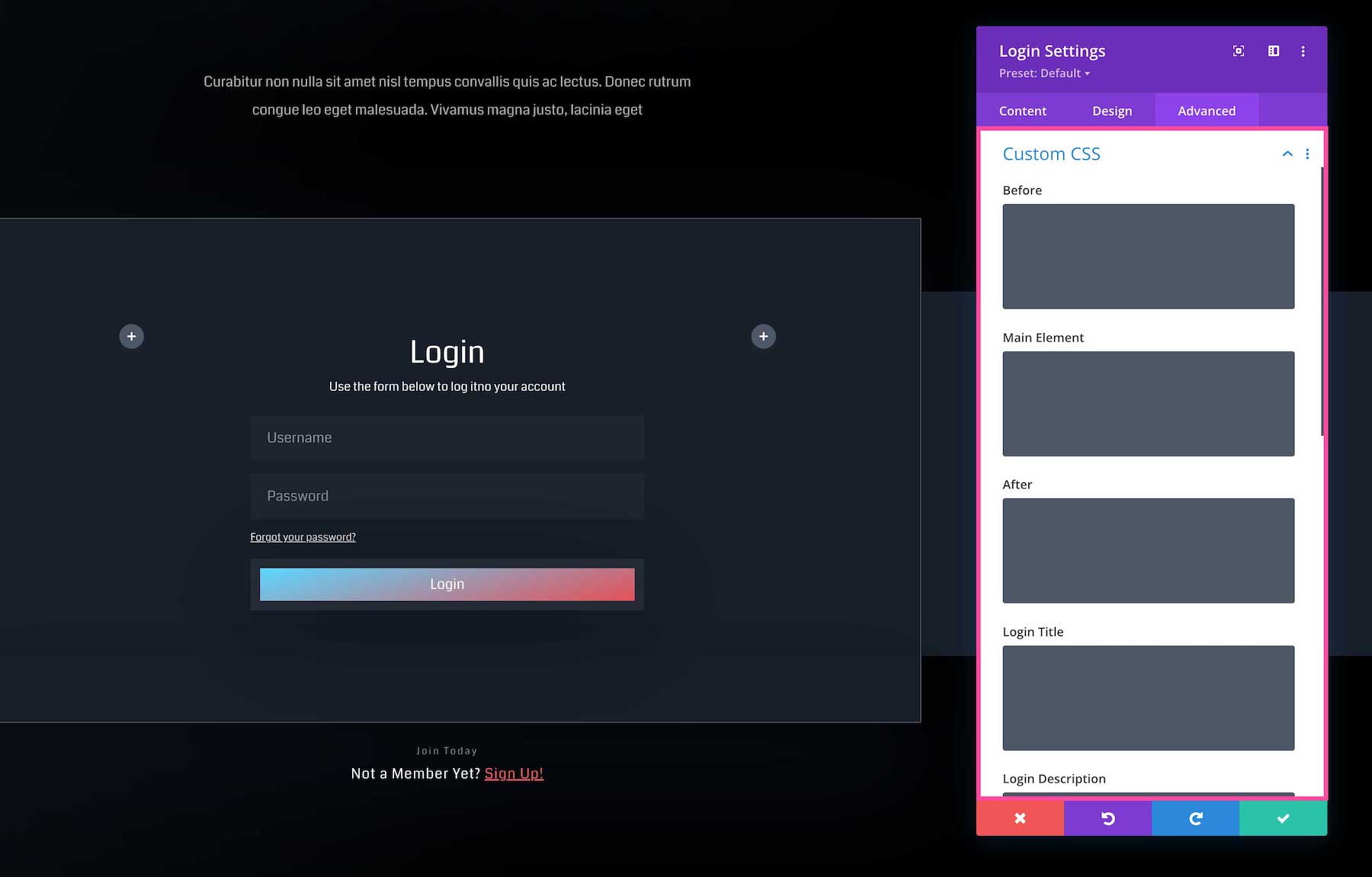Switch to the Content tab
This screenshot has width=1372, height=877.
point(1022,110)
